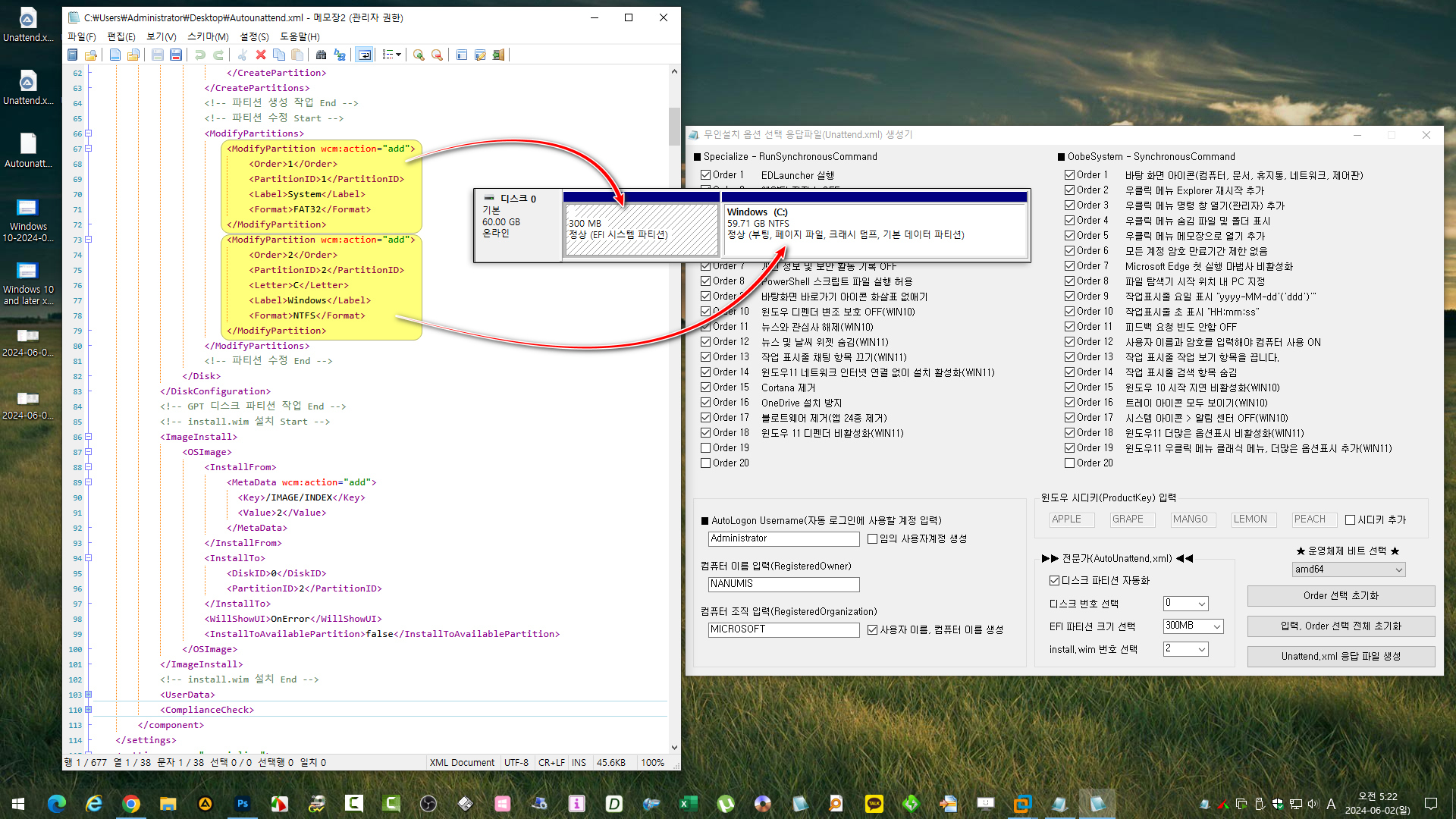Image resolution: width=1456 pixels, height=819 pixels.
Task: Click the vertical scrollbar thumb in Notepad2
Action: point(674,127)
